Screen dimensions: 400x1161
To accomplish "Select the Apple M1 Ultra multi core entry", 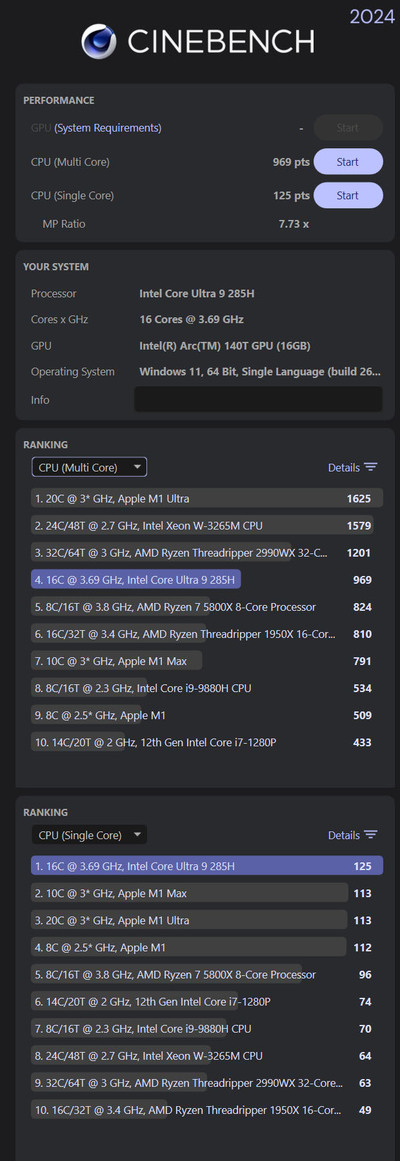I will point(207,498).
